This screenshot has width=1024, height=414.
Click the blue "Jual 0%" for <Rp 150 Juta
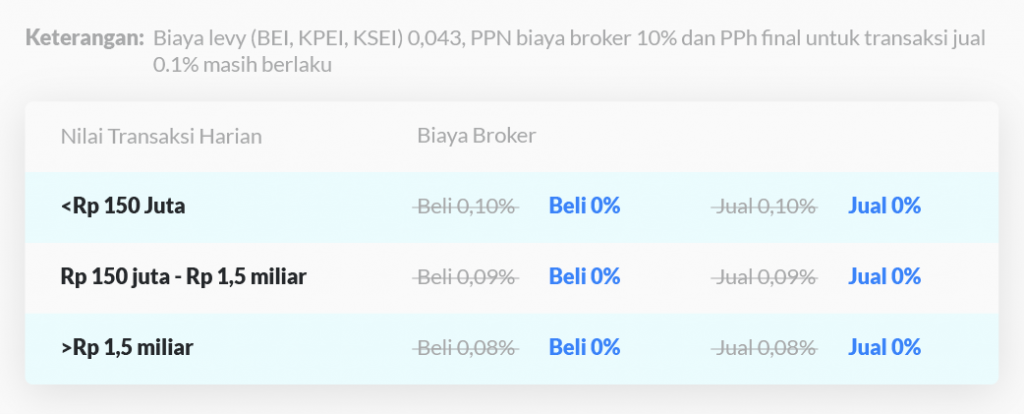[x=884, y=206]
